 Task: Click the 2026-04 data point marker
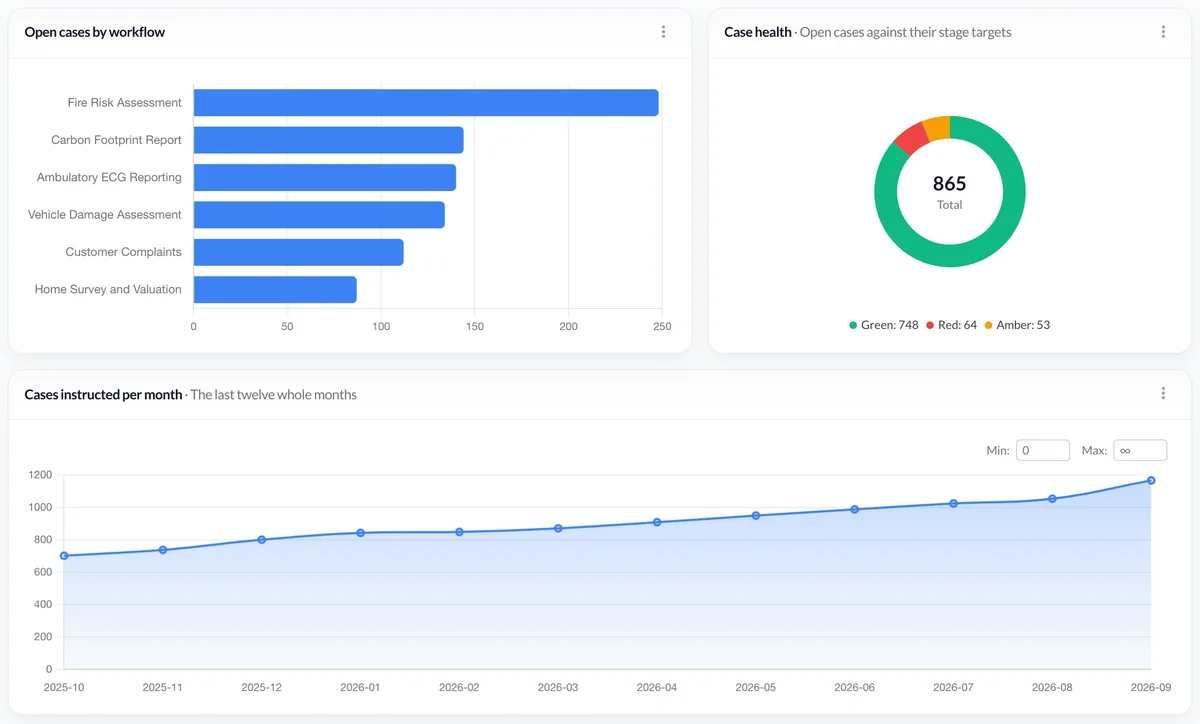(x=657, y=522)
